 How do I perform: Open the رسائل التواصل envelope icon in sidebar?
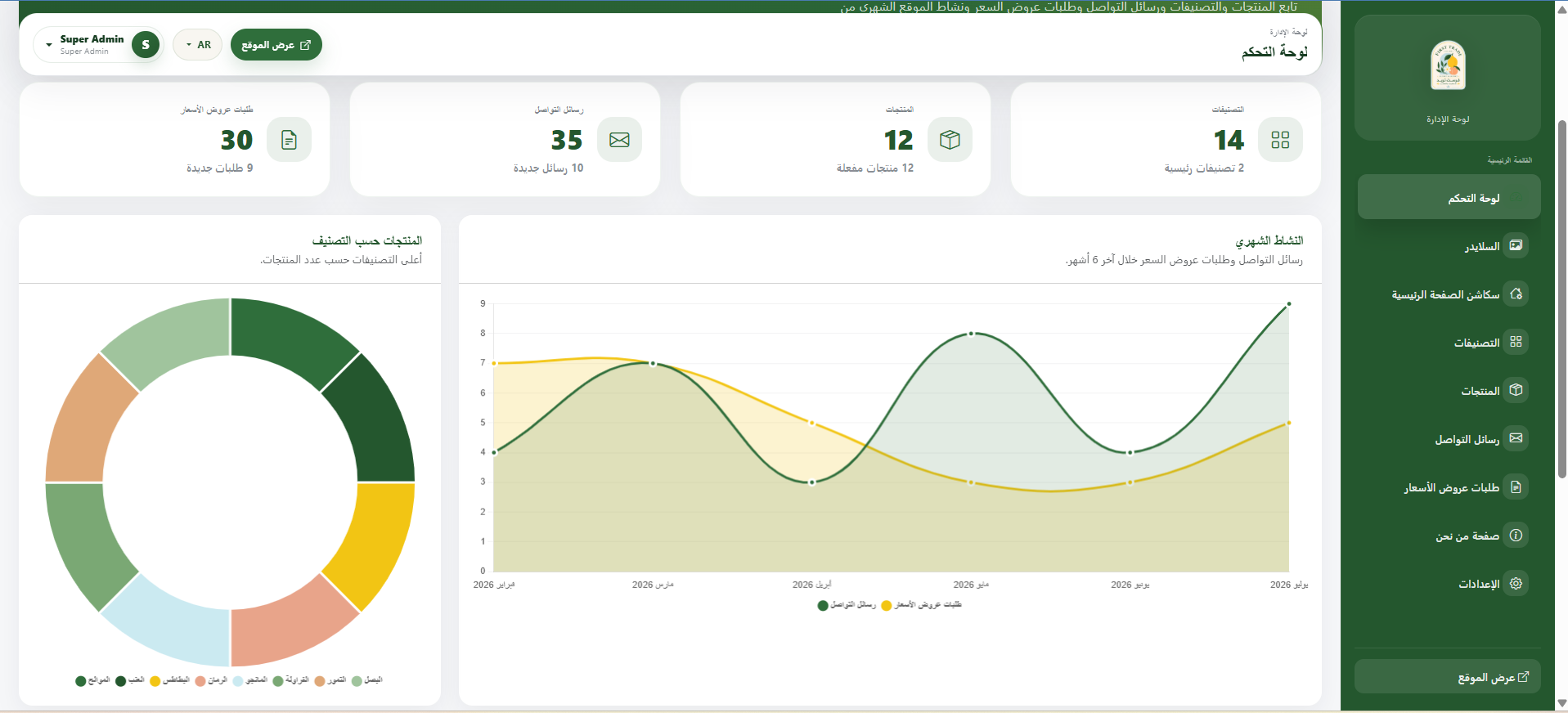coord(1516,438)
